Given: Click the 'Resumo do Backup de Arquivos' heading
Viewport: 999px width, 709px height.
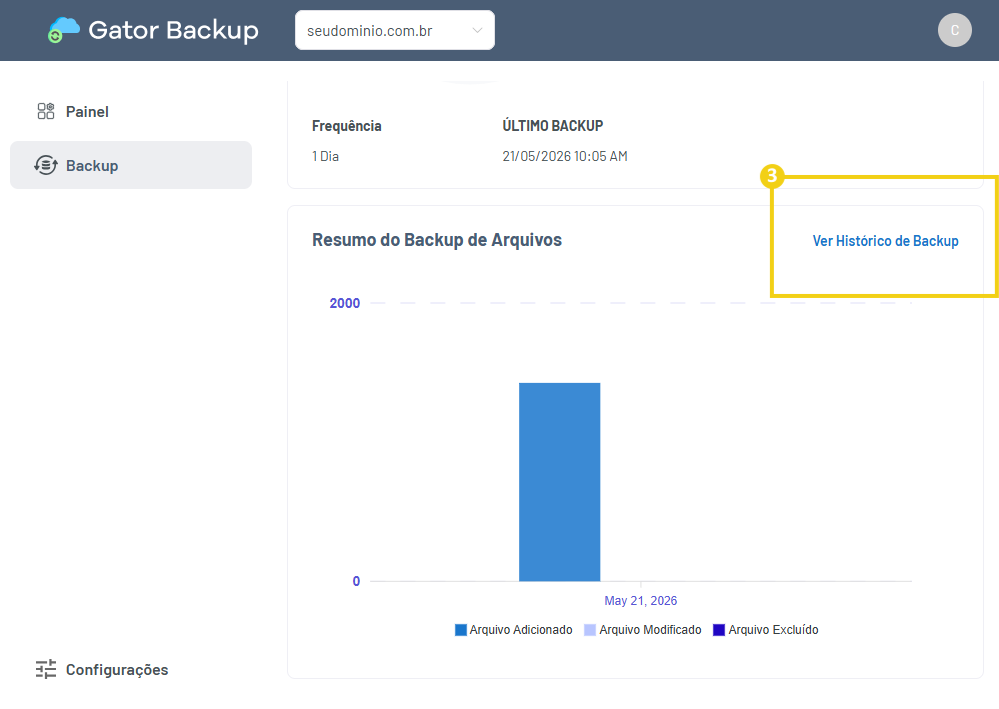Looking at the screenshot, I should [436, 240].
